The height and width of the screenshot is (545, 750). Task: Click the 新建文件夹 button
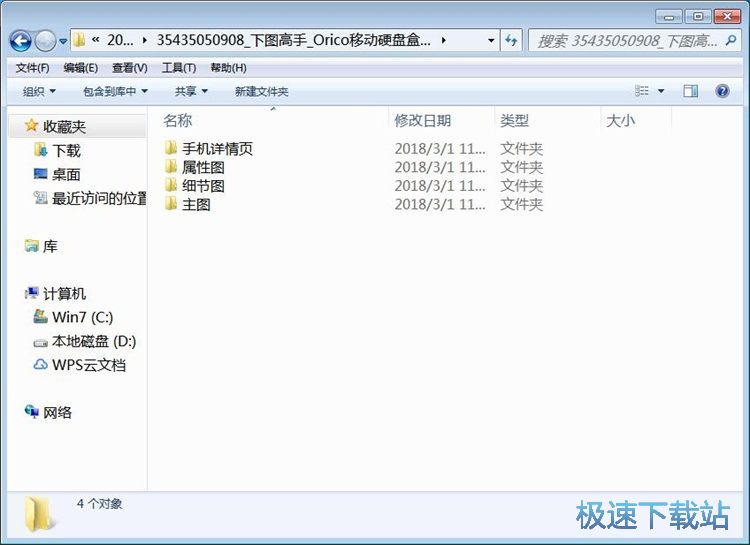[261, 91]
